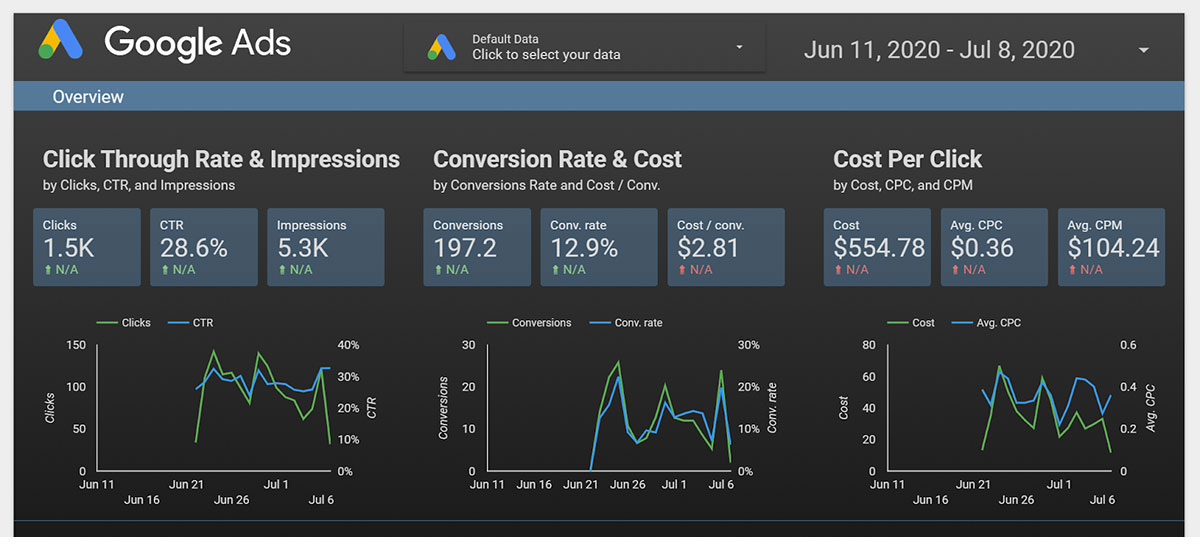This screenshot has height=549, width=1200.
Task: Toggle the blue Conv. rate legend entry
Action: click(626, 323)
